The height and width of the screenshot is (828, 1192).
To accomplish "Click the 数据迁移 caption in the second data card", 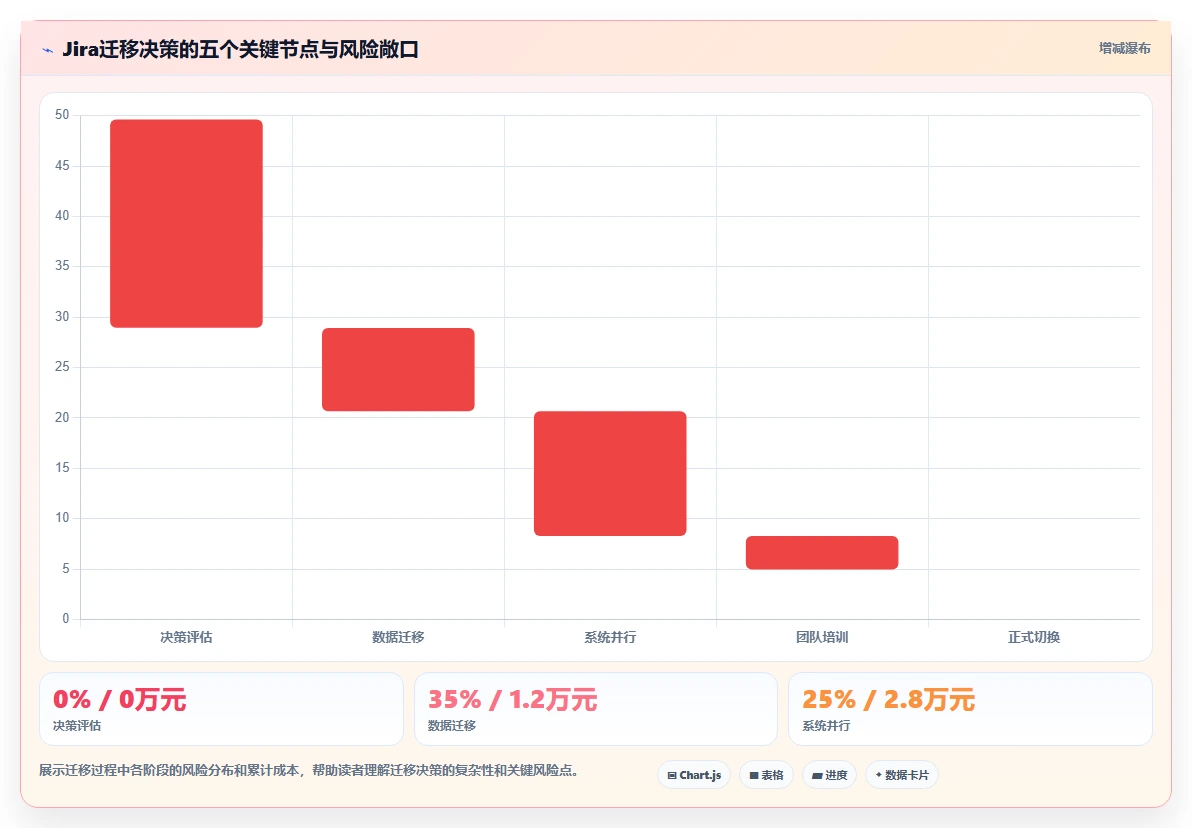I will click(x=452, y=726).
